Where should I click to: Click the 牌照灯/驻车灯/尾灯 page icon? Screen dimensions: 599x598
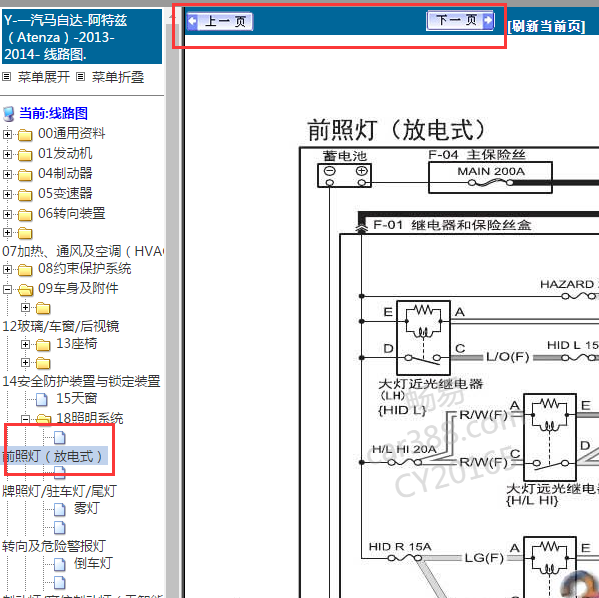pos(60,473)
